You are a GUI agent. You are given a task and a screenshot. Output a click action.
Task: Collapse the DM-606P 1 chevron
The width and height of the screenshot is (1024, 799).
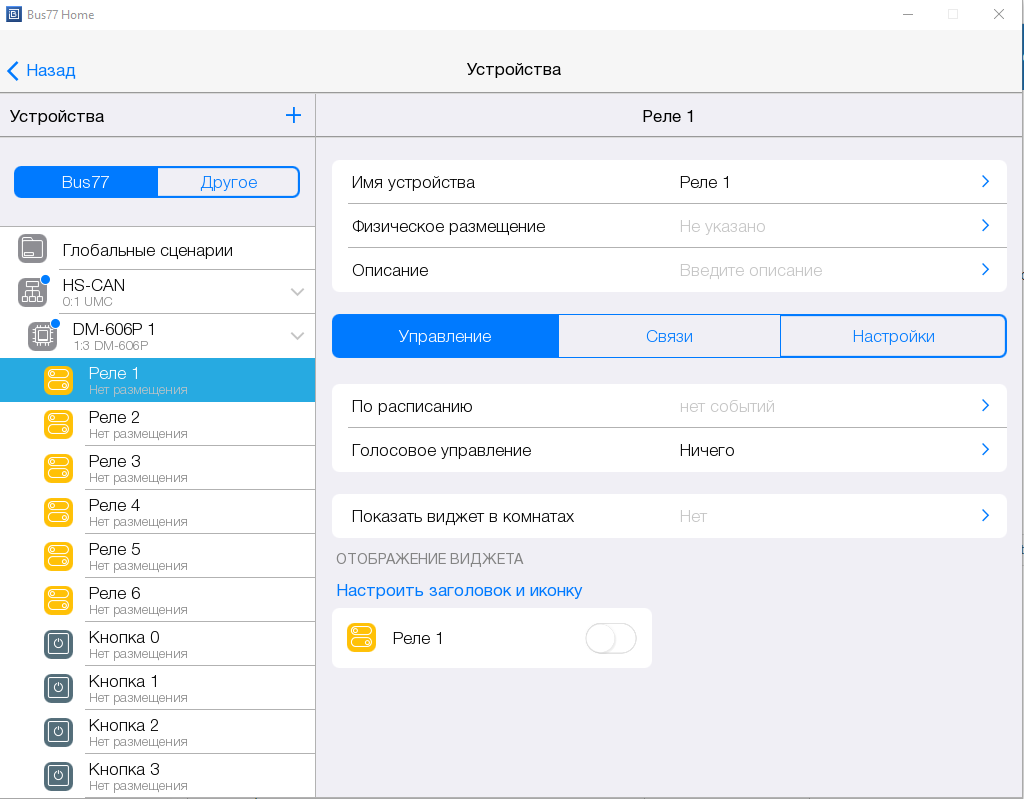pos(297,336)
